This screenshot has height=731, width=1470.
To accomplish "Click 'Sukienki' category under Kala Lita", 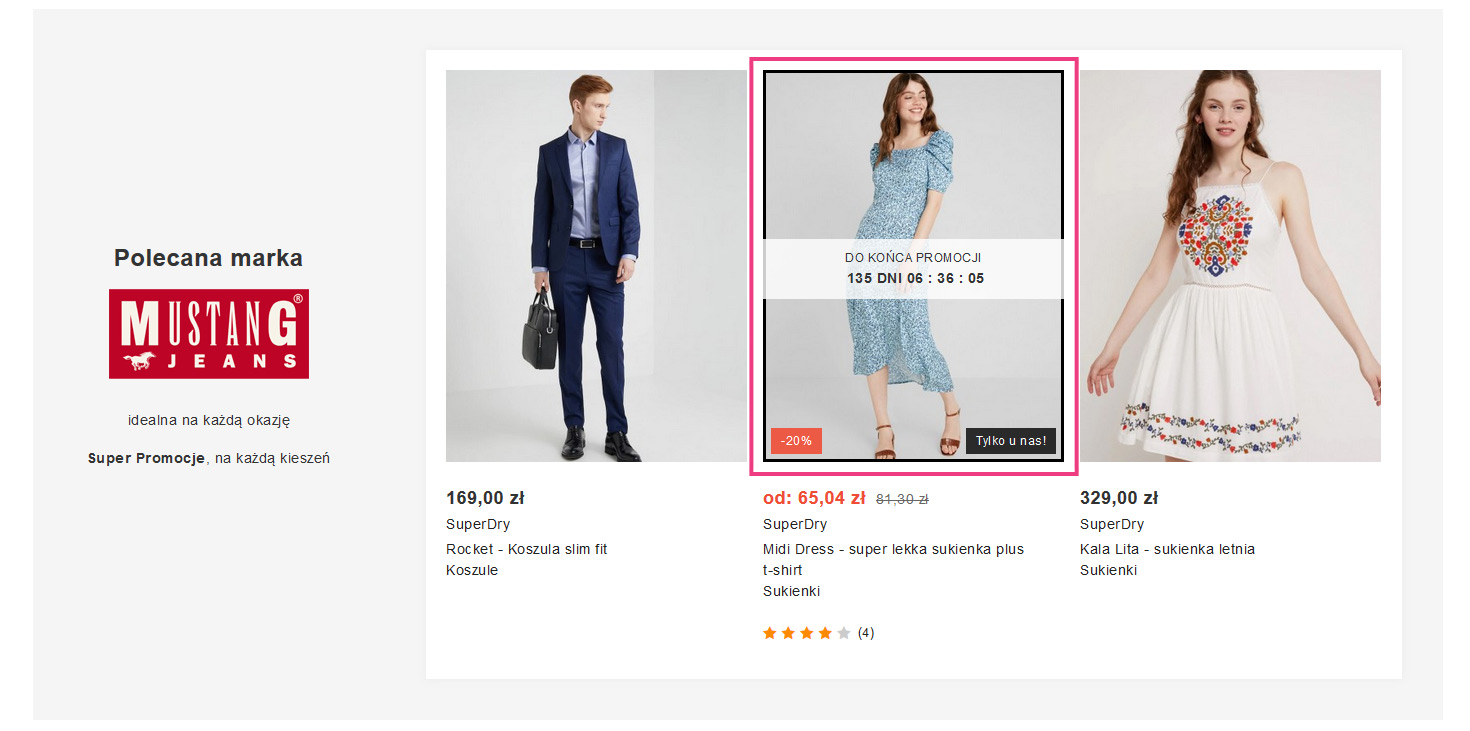I will [1108, 570].
